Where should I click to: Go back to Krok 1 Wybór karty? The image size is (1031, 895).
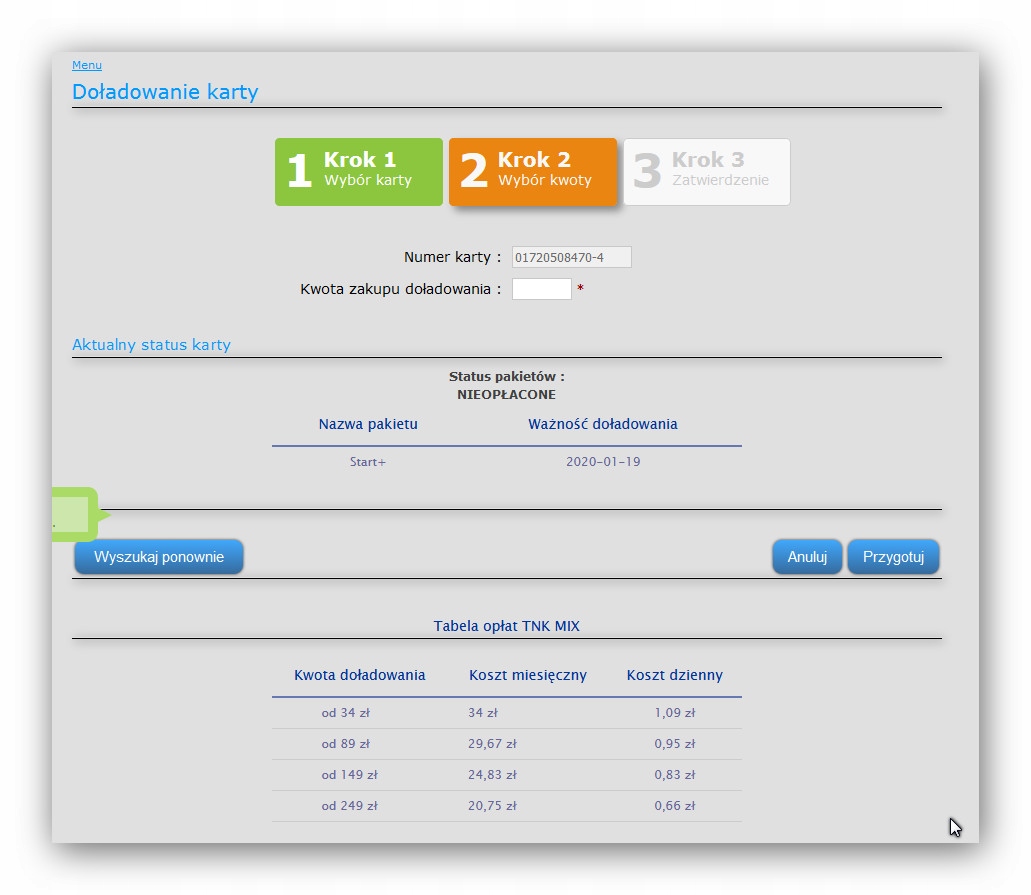coord(359,172)
